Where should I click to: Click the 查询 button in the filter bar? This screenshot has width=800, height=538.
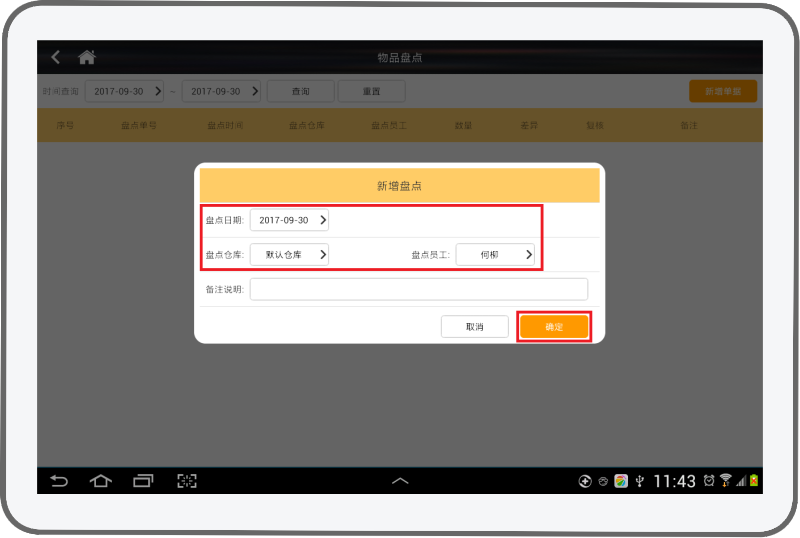(x=300, y=91)
